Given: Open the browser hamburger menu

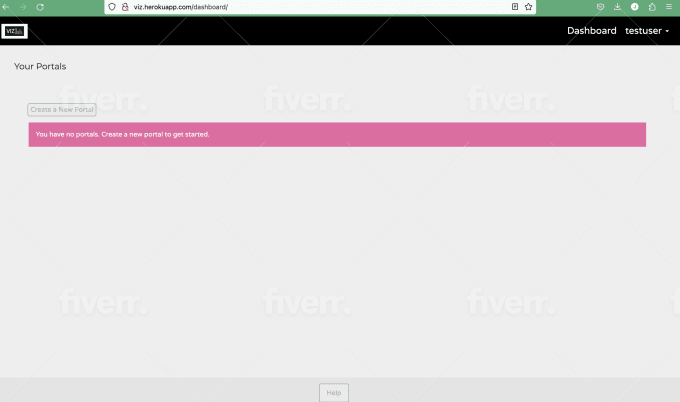Looking at the screenshot, I should [668, 6].
